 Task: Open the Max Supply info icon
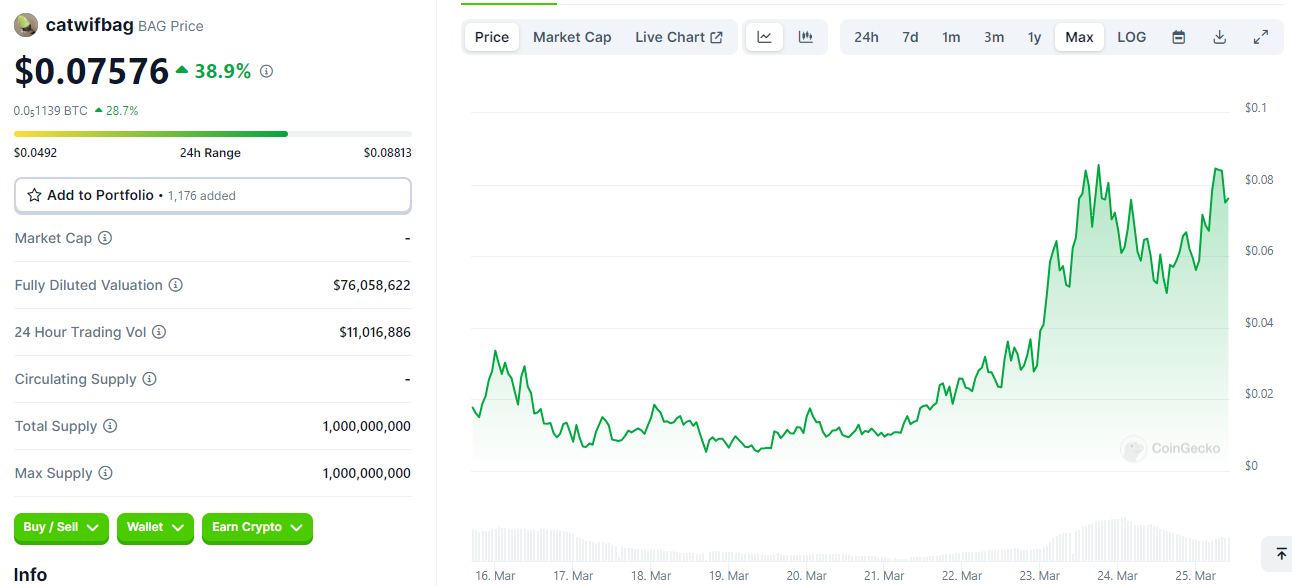tap(105, 473)
